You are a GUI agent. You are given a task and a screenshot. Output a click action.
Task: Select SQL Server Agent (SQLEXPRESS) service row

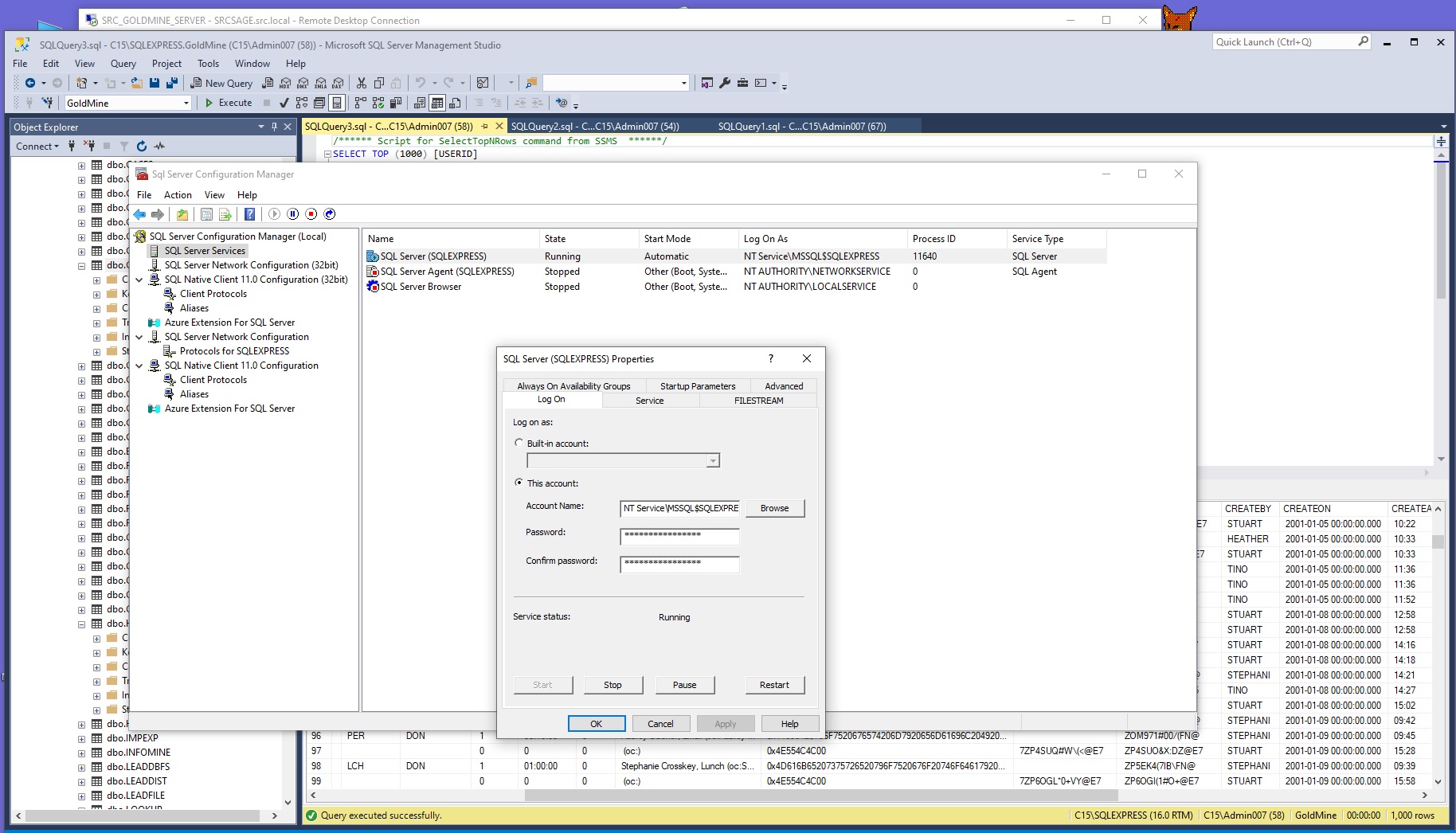(735, 272)
